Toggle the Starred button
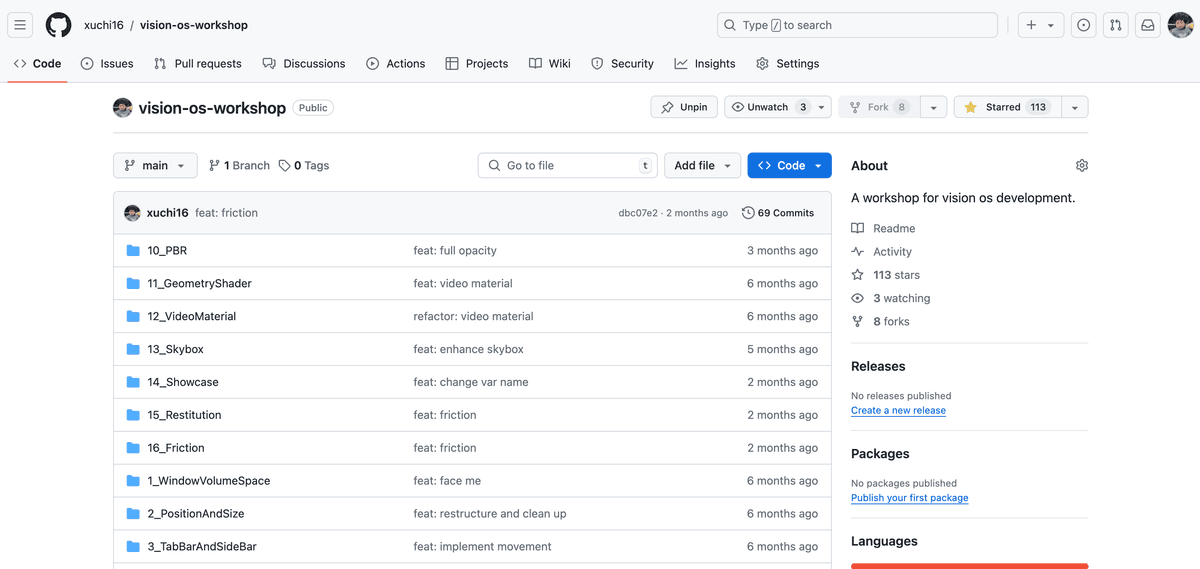1200x569 pixels. point(1007,107)
